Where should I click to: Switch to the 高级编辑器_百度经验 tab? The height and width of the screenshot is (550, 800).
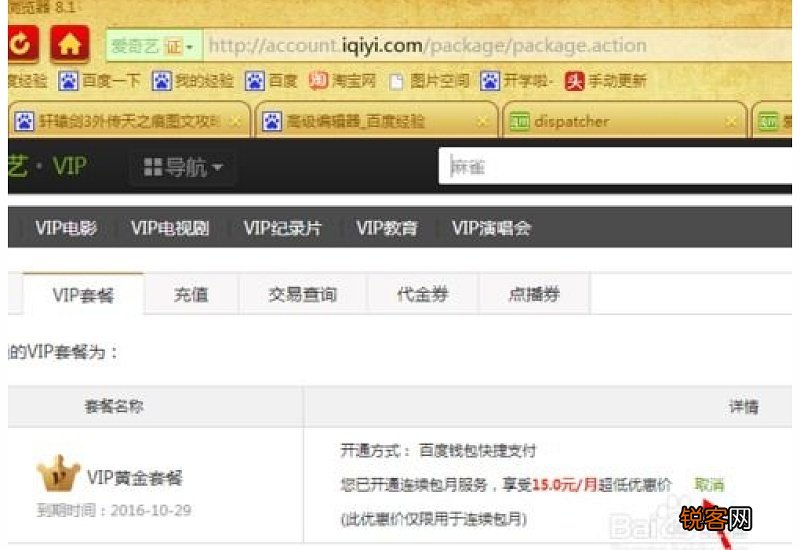point(376,121)
